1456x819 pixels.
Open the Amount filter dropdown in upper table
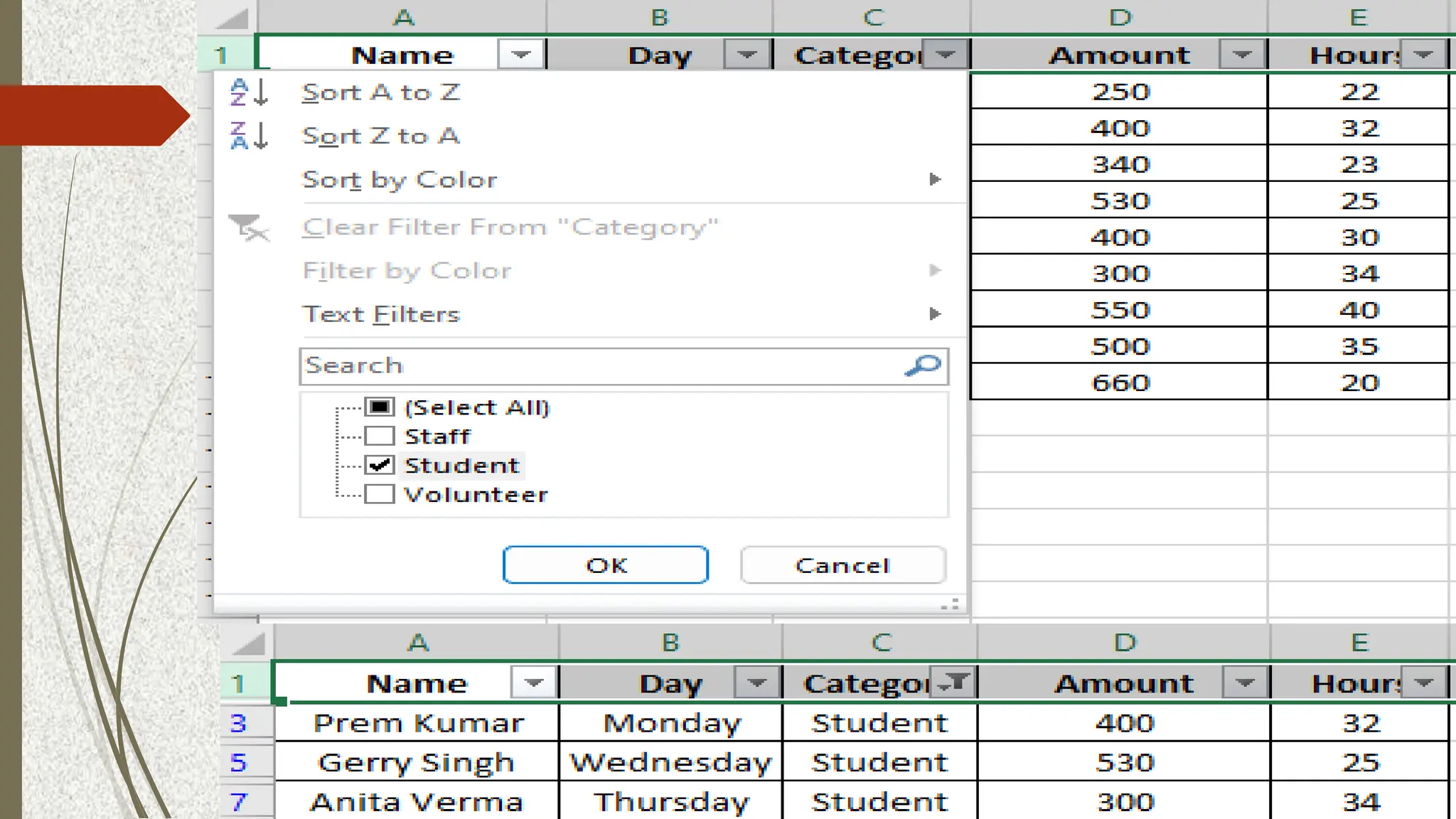point(1241,55)
